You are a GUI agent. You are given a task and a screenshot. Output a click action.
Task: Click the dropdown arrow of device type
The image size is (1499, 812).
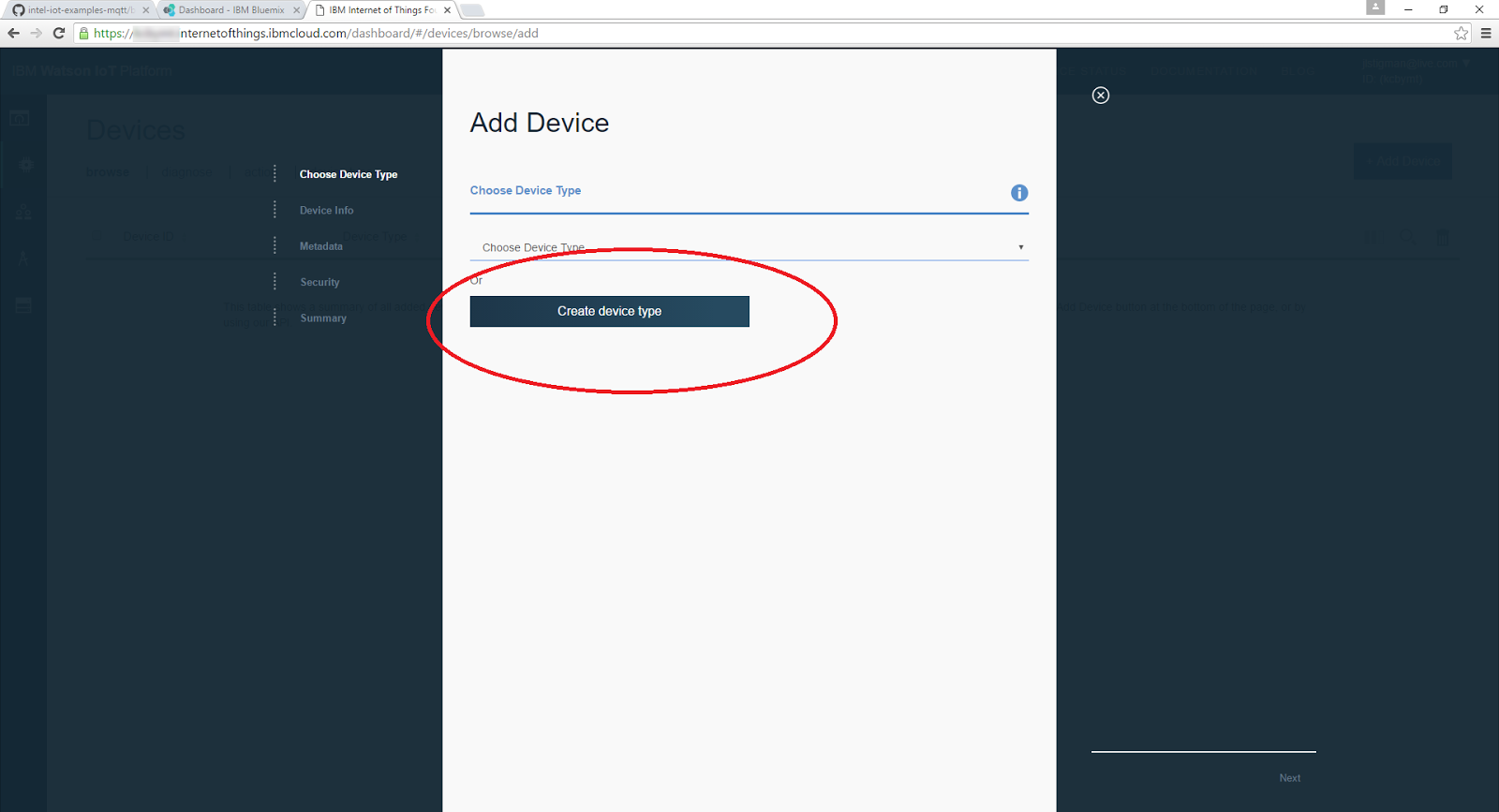[1021, 247]
